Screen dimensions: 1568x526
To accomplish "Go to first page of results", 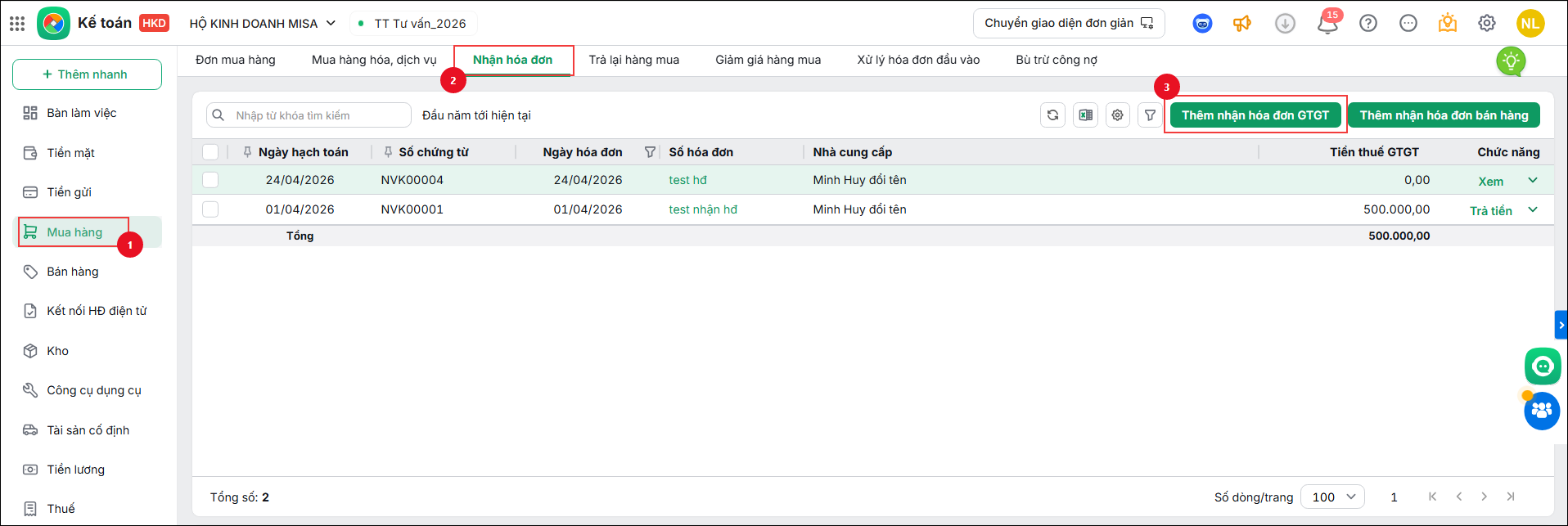I will click(1432, 497).
